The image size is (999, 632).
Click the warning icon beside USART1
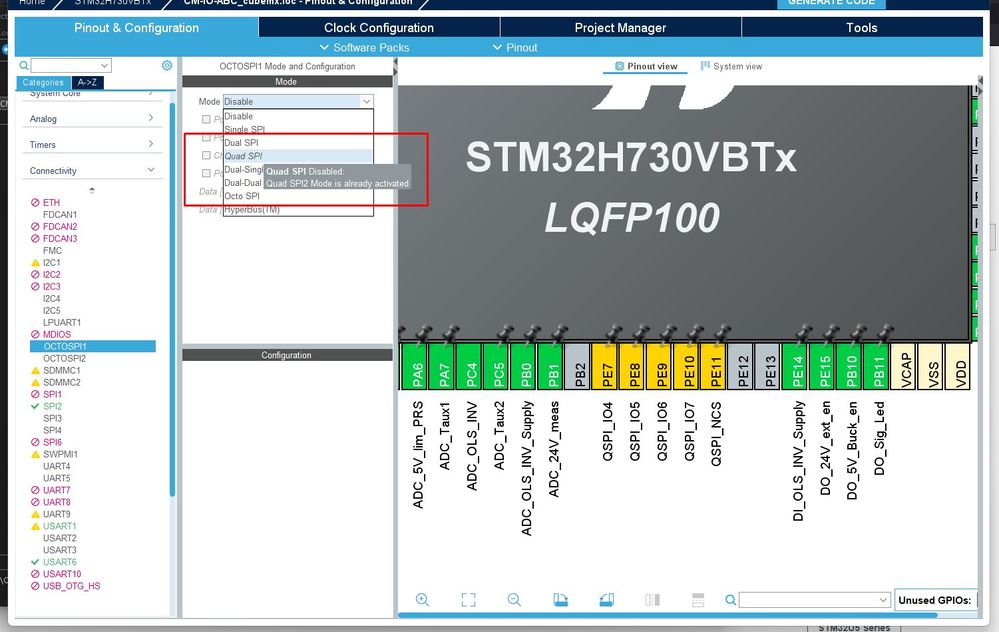pyautogui.click(x=35, y=526)
